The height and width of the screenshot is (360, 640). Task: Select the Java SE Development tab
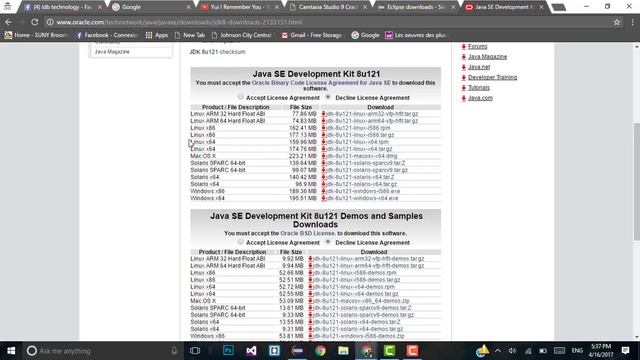tap(505, 7)
